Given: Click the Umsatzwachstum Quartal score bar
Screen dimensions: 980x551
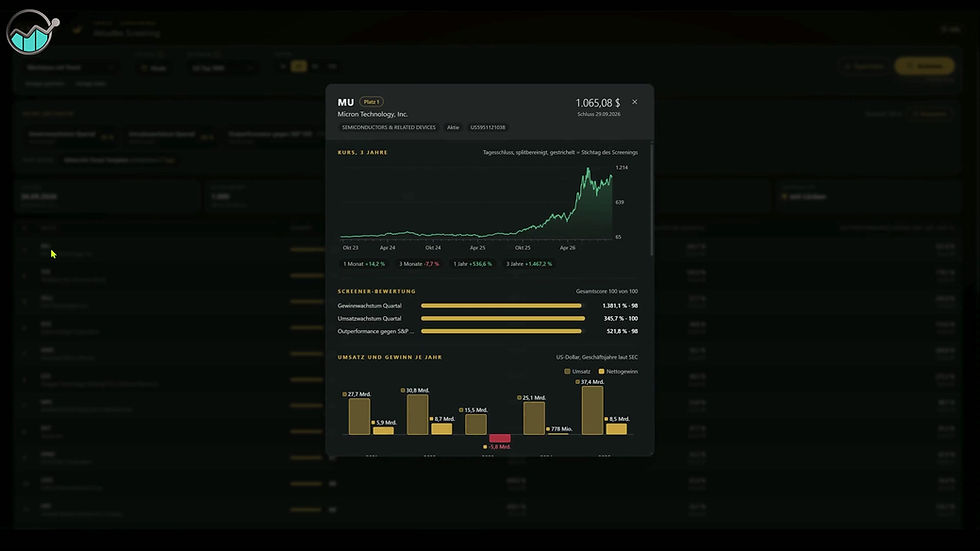Looking at the screenshot, I should pyautogui.click(x=503, y=319).
